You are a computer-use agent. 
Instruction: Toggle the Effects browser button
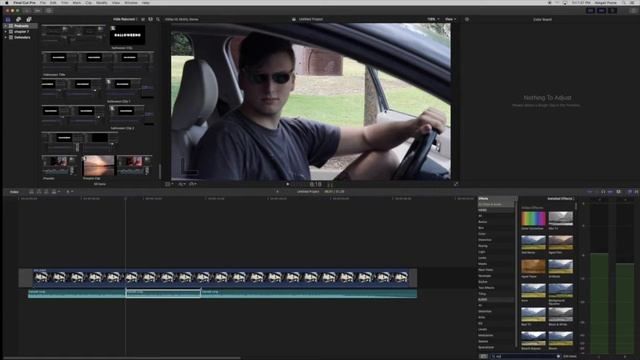[630, 191]
